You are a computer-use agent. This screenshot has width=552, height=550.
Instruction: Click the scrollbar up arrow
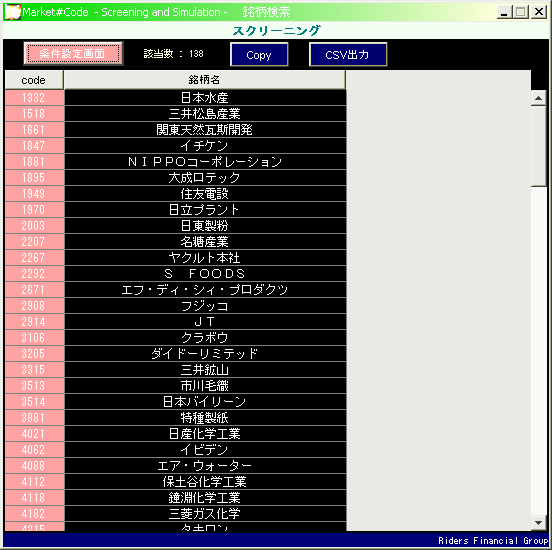pos(538,98)
